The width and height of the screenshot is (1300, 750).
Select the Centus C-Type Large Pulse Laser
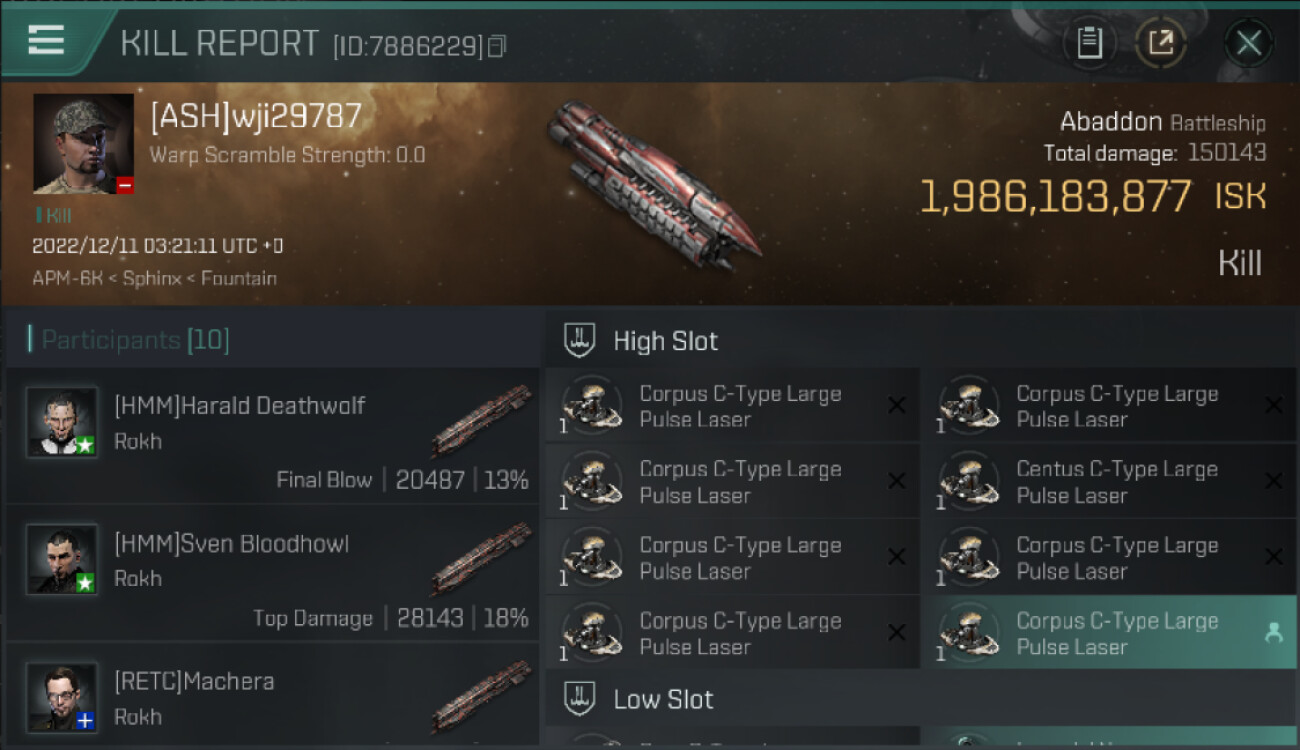pos(1107,482)
